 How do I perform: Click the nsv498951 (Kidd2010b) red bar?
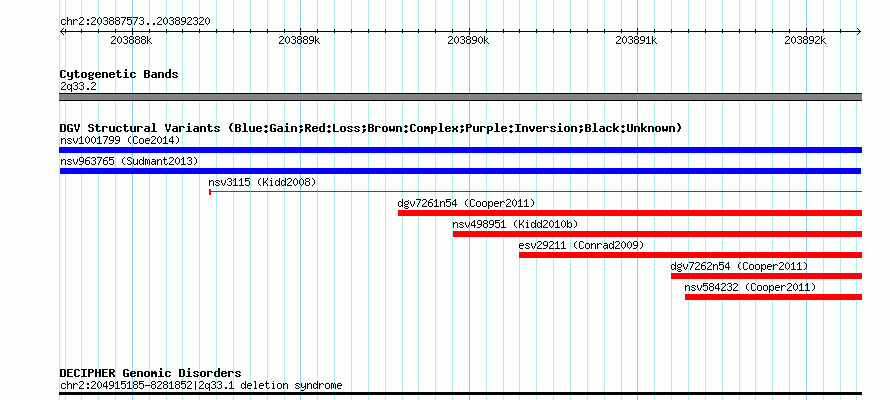pyautogui.click(x=657, y=234)
